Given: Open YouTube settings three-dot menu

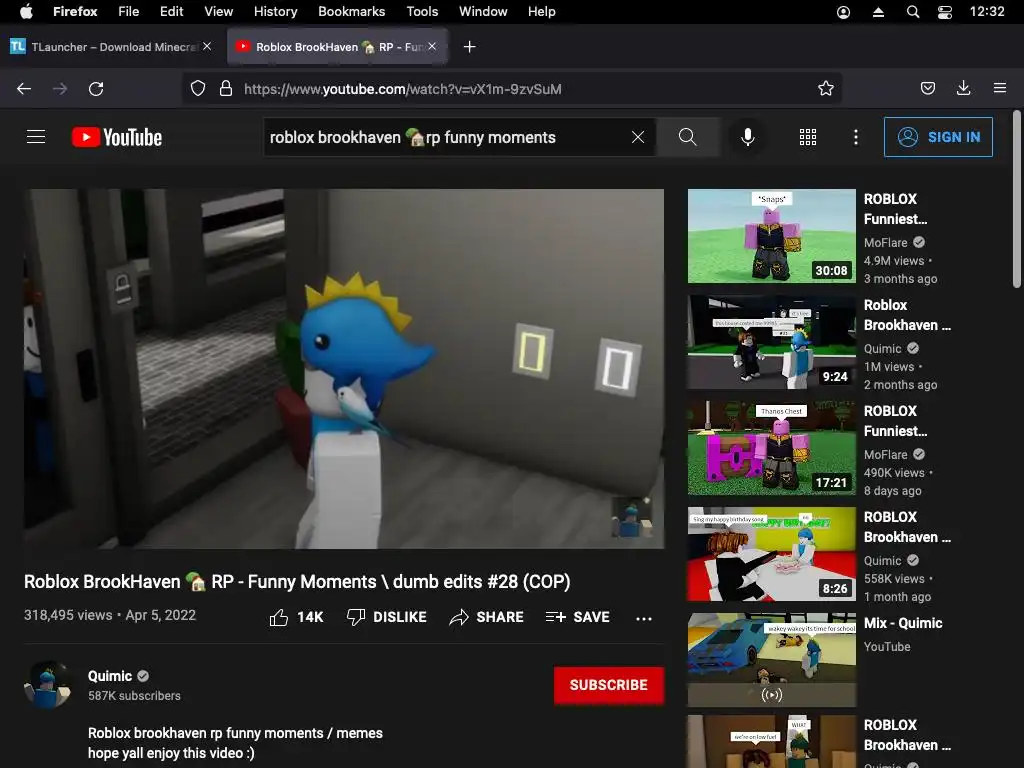Looking at the screenshot, I should 856,137.
